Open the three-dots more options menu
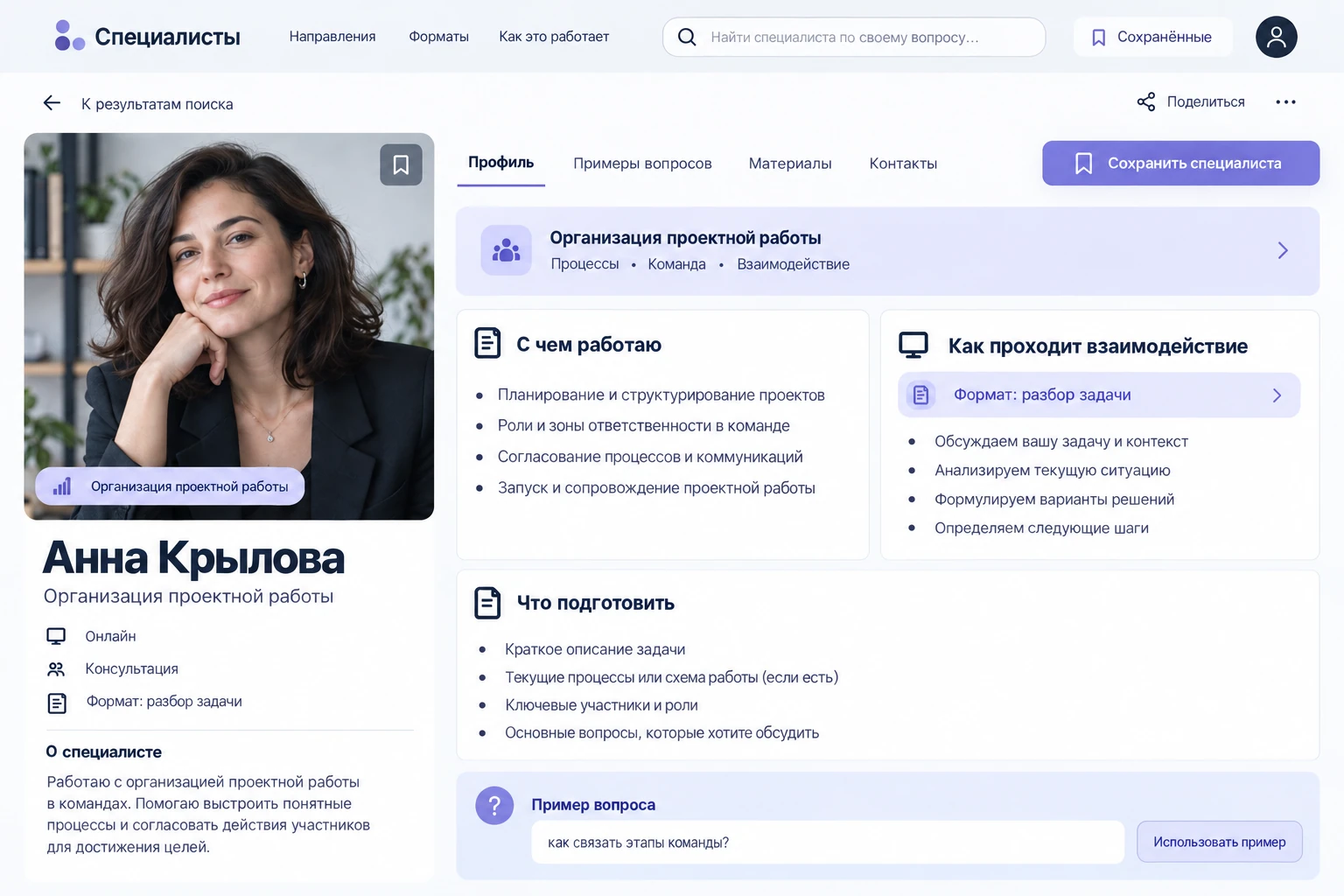 [1285, 102]
